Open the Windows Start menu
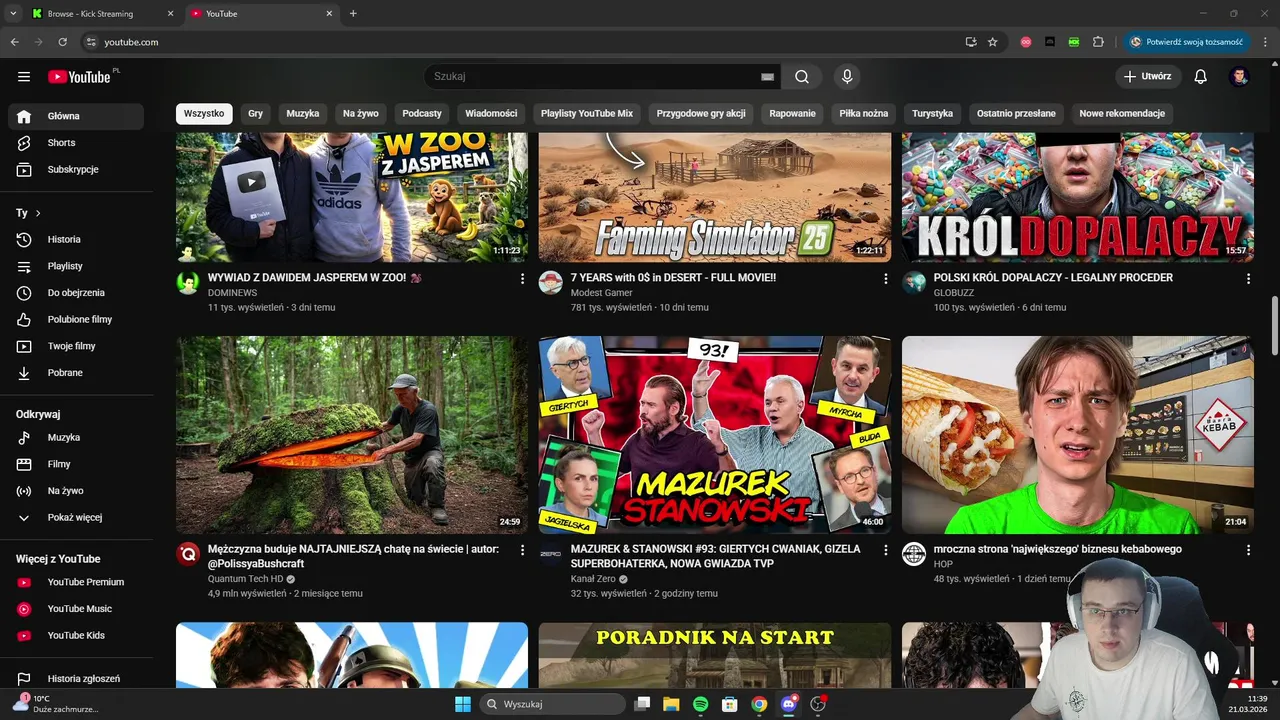Viewport: 1280px width, 720px height. [463, 704]
